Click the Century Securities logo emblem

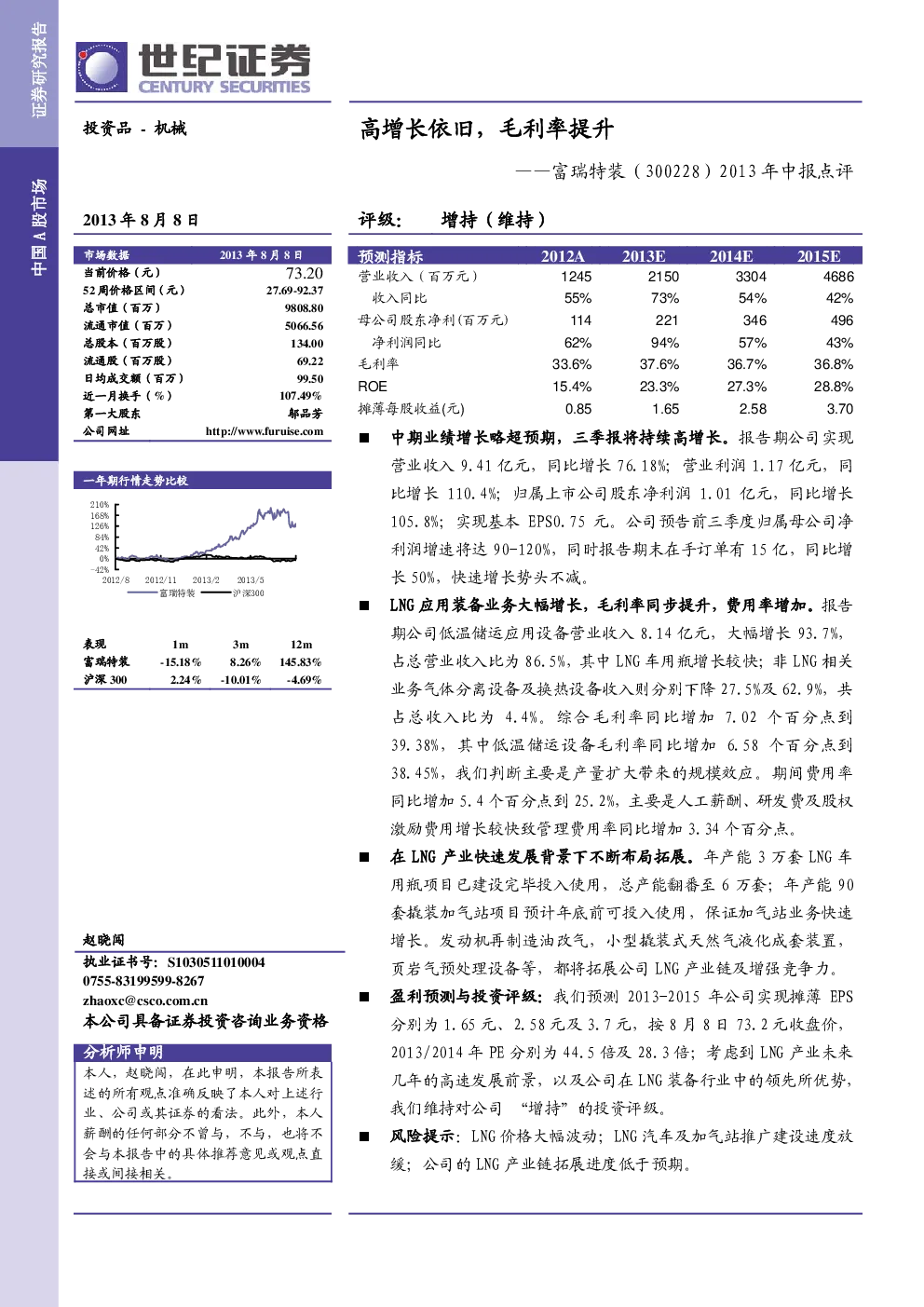tap(102, 68)
